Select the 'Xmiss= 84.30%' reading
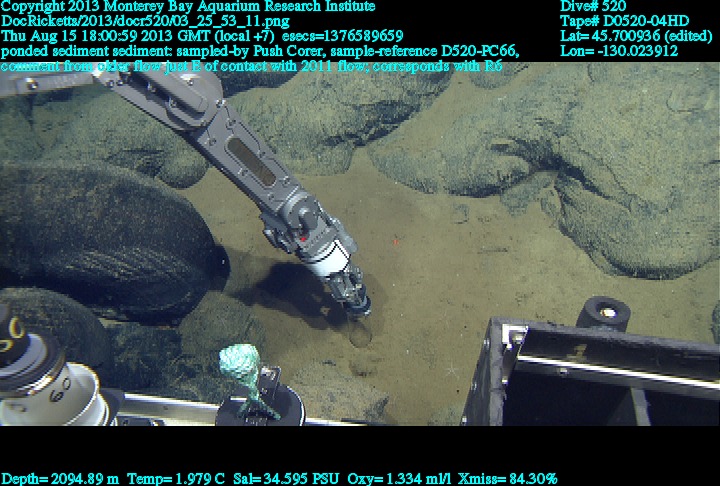720x486 pixels. [507, 479]
